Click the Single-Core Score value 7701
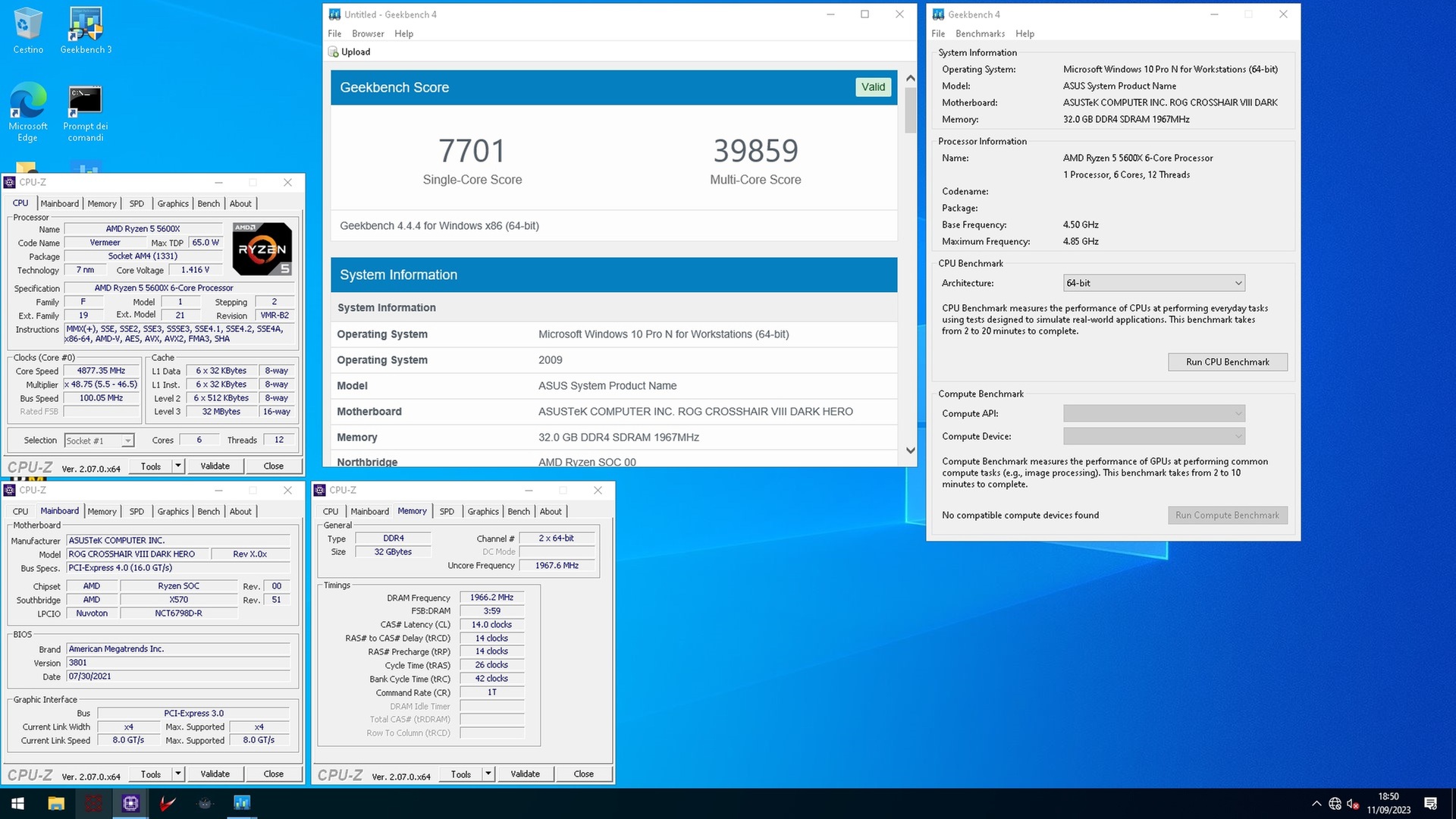The height and width of the screenshot is (819, 1456). [x=472, y=151]
